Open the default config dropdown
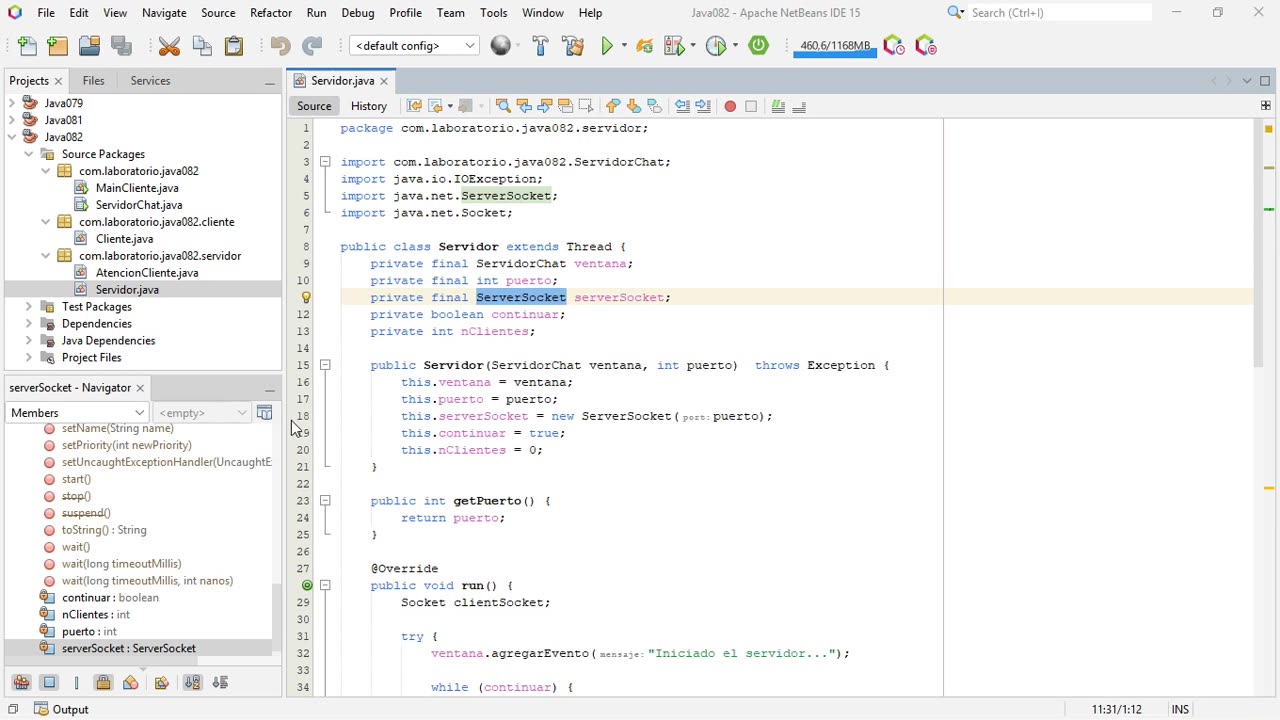Screen dimensions: 1280x720 (414, 46)
